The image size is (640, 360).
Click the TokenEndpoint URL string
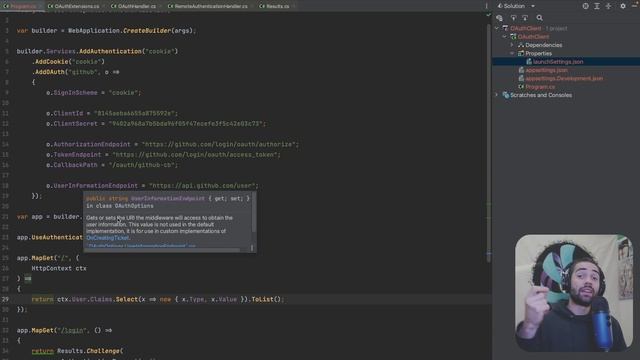[x=196, y=155]
